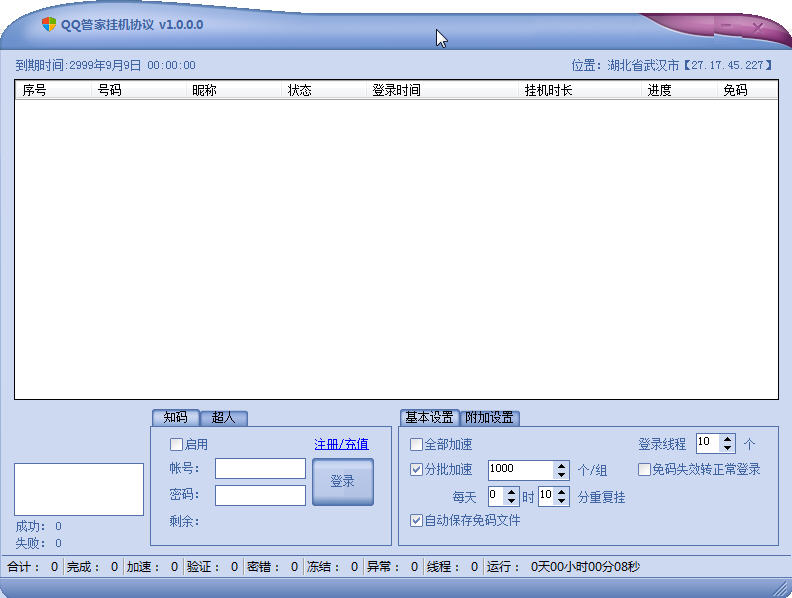Screen dimensions: 792x598
Task: Click the 失败 count label
Action: pos(39,543)
